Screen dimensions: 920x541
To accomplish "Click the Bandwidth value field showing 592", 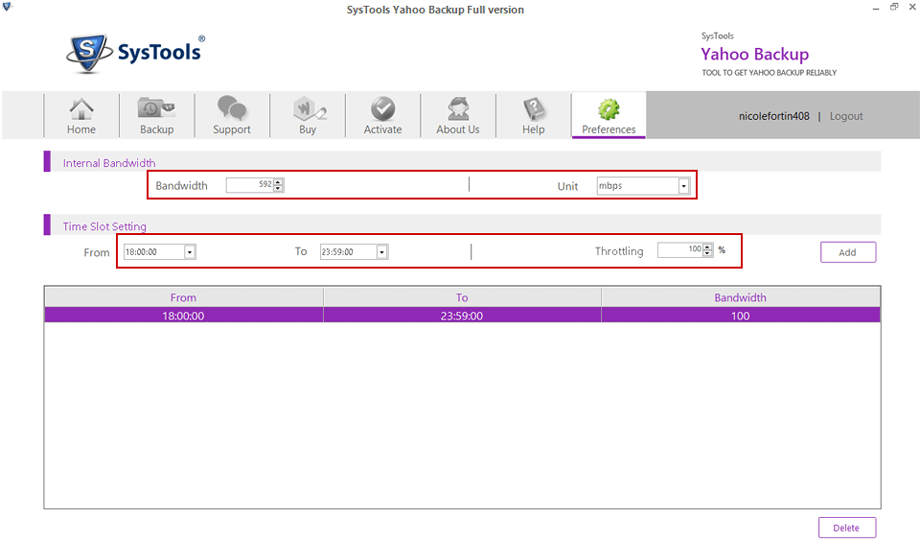I will pos(249,185).
